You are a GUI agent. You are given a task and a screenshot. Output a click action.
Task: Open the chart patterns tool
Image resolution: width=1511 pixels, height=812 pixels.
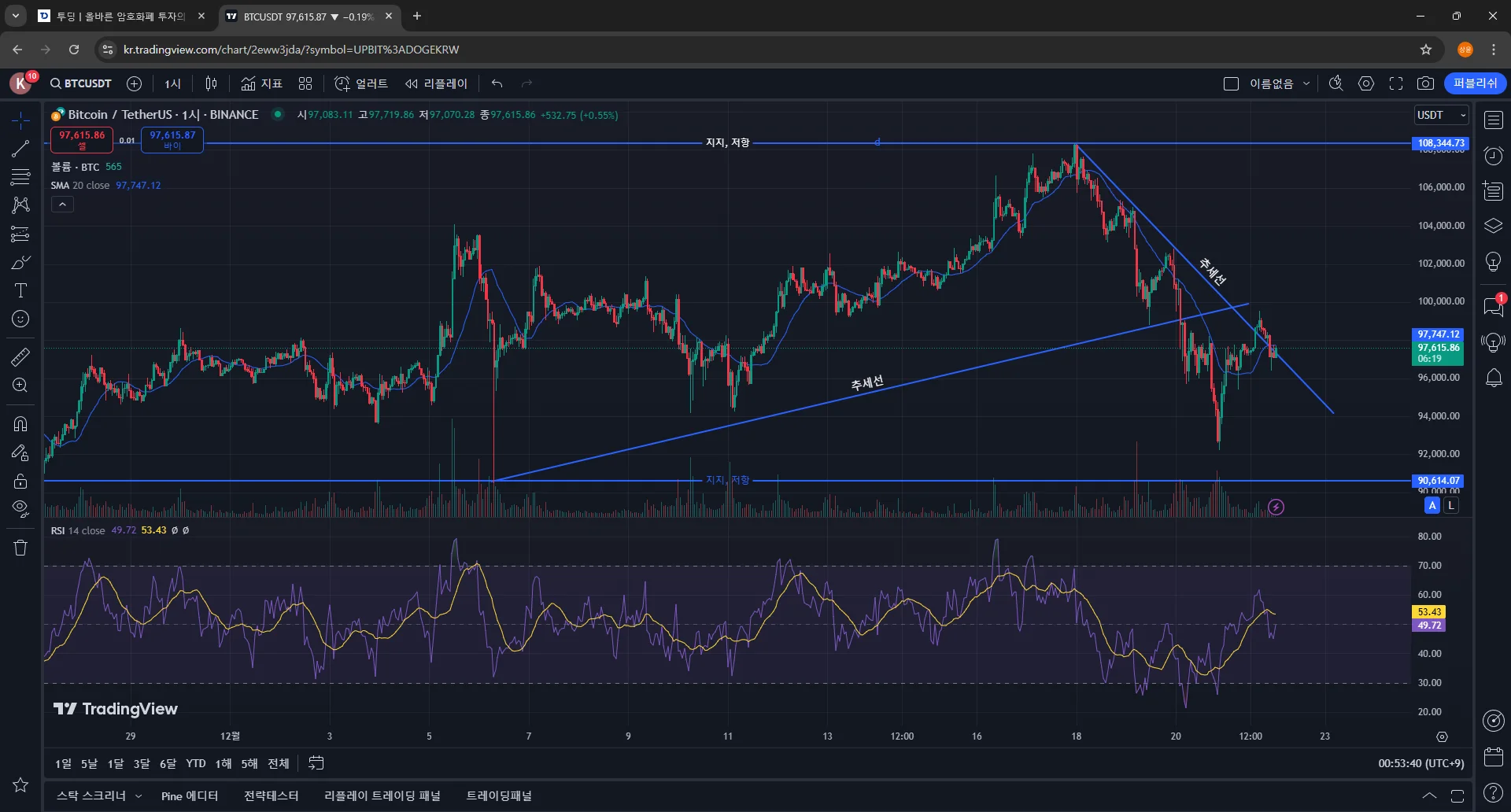20,205
